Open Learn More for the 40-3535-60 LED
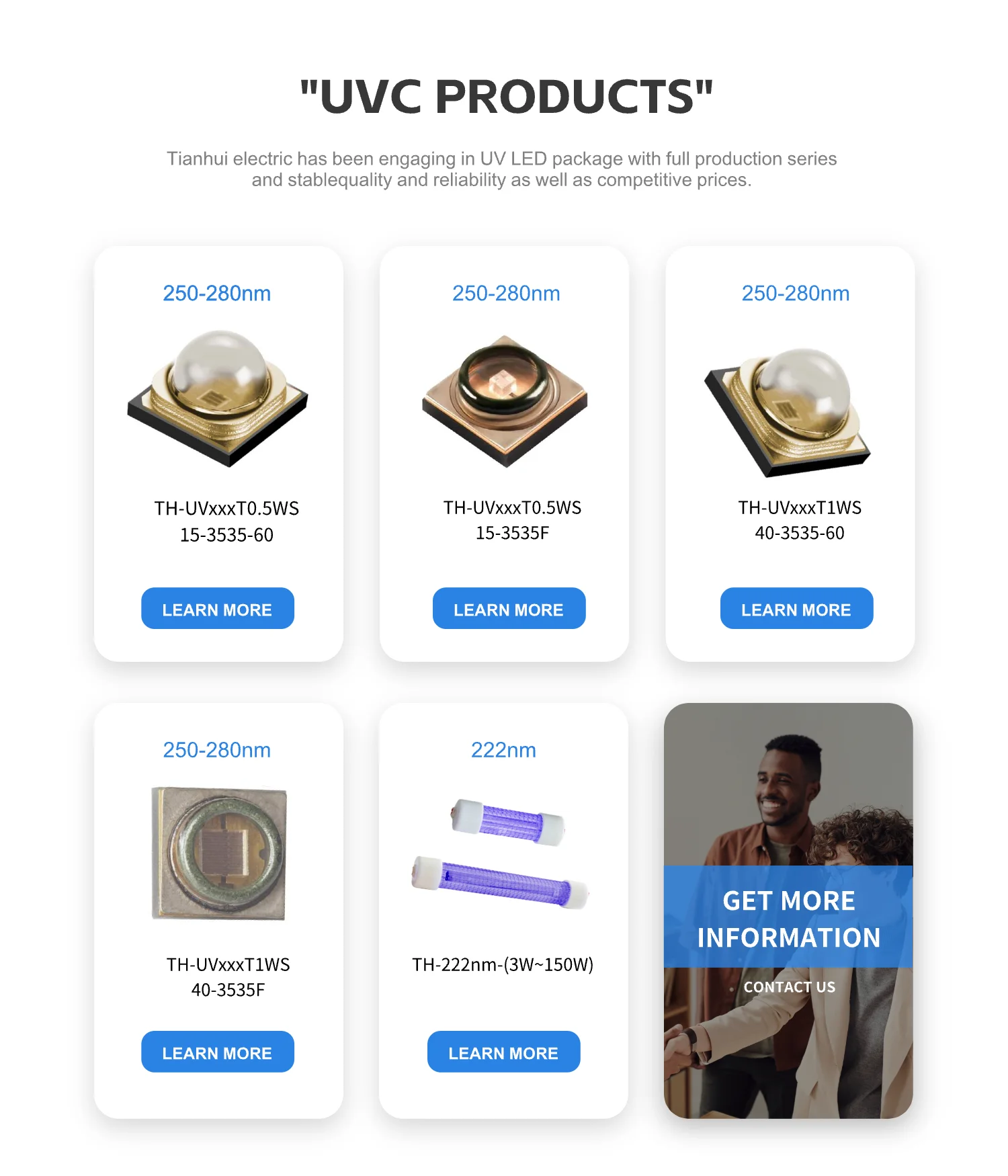 pyautogui.click(x=796, y=609)
